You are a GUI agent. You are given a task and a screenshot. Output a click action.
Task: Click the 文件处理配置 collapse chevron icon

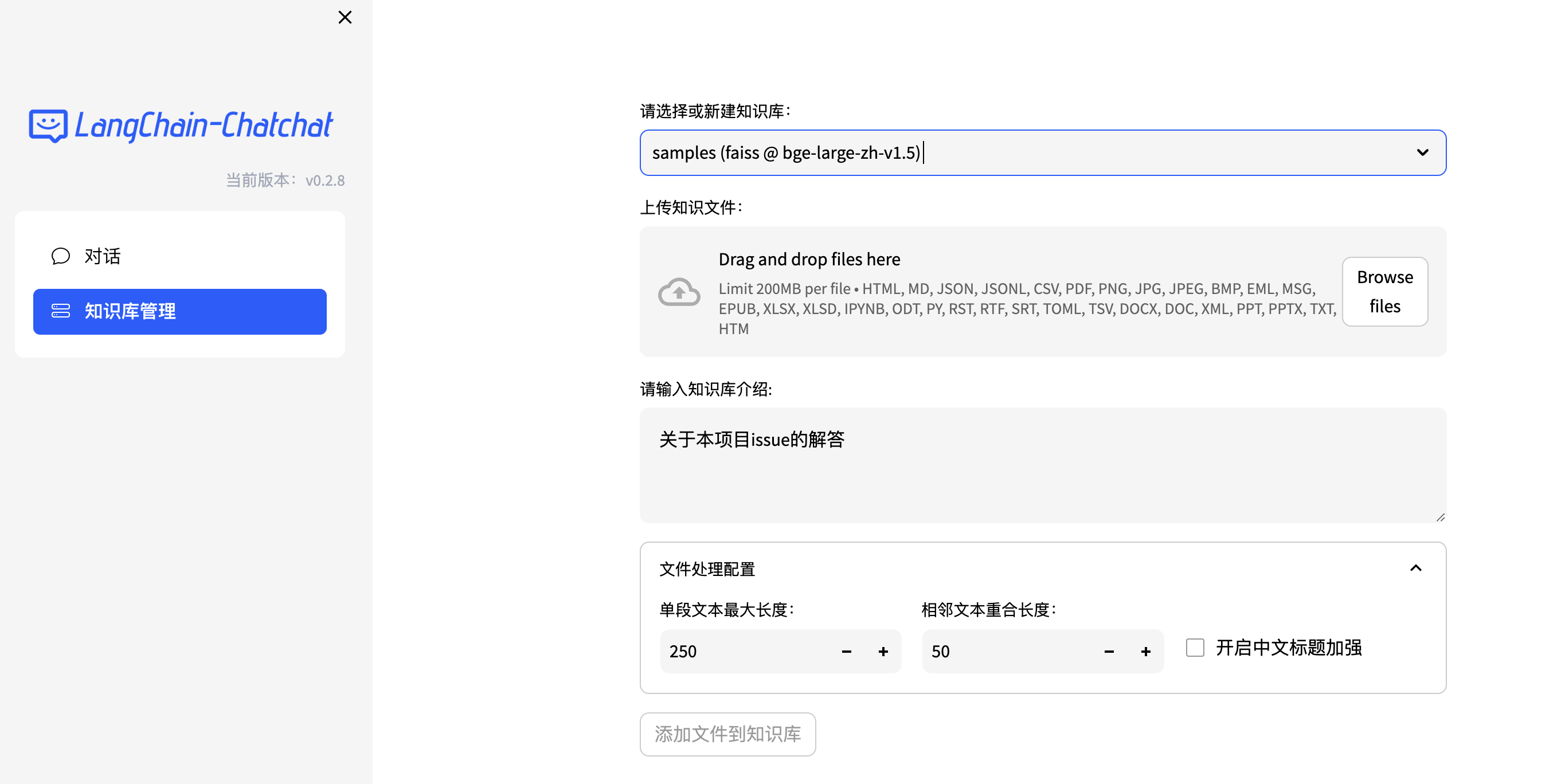tap(1415, 569)
